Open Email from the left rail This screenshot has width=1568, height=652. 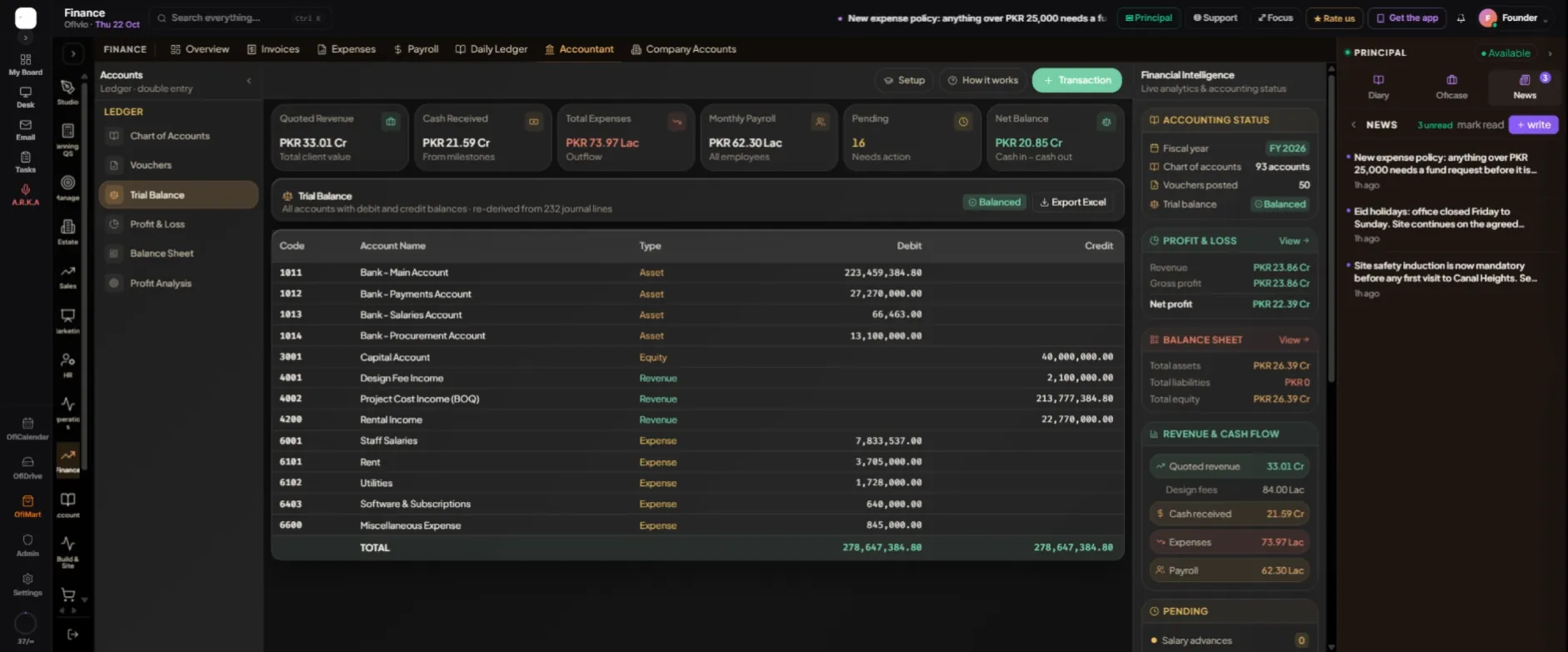(x=26, y=129)
